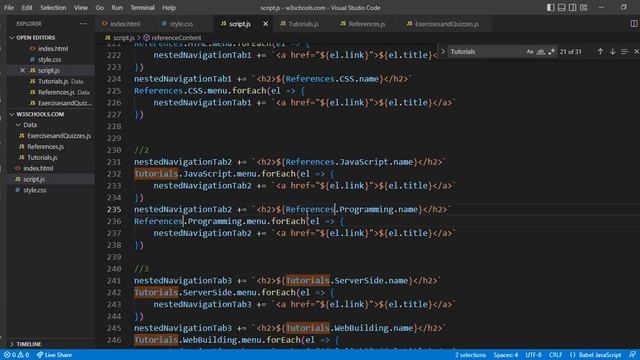Open the Go menu
Viewport: 640px width, 360px height.
point(100,7)
